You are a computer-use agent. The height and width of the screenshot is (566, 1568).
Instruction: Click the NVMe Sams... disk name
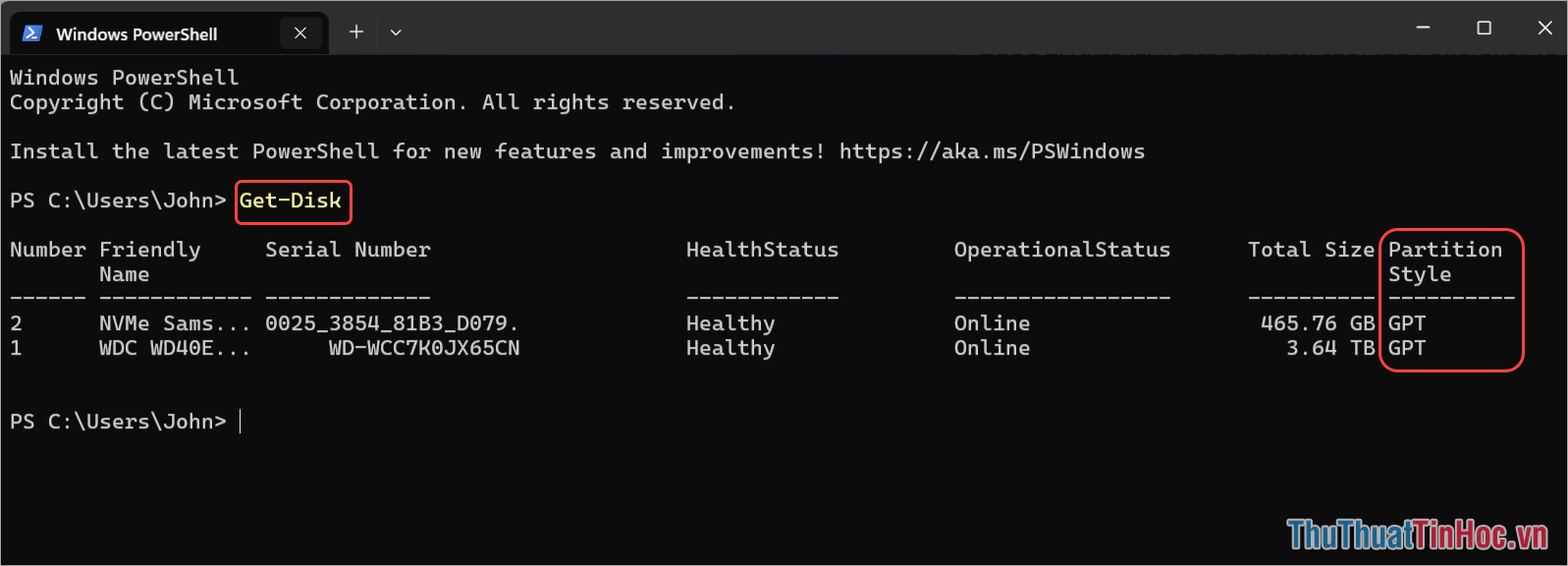click(175, 323)
